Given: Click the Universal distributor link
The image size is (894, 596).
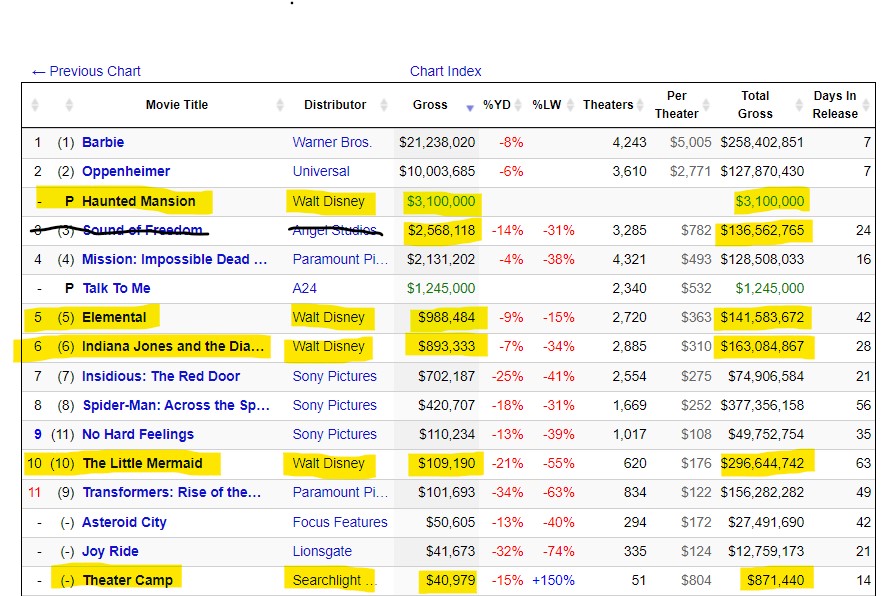Looking at the screenshot, I should coord(321,171).
